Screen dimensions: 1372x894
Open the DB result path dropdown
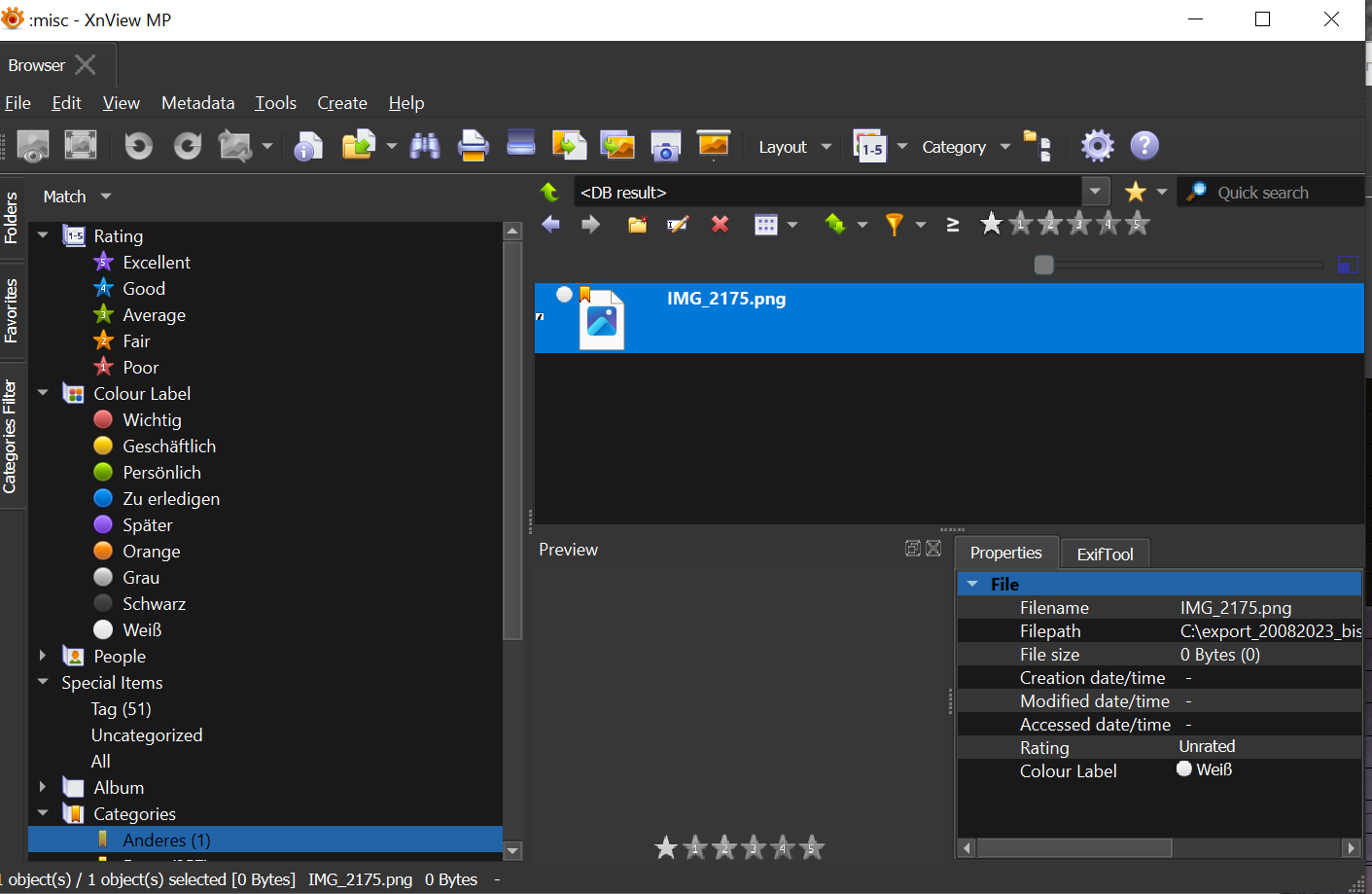pyautogui.click(x=1095, y=192)
